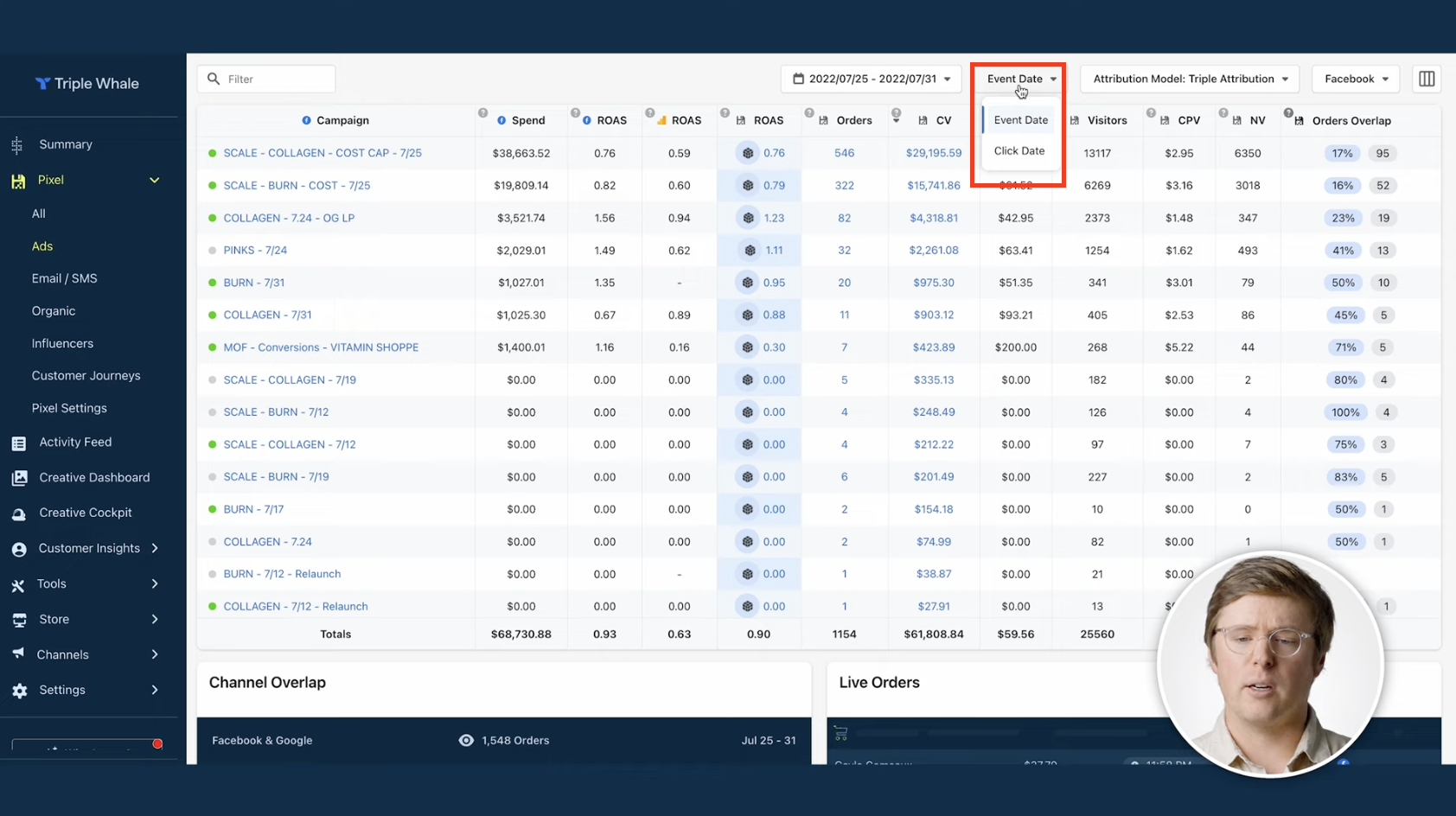Viewport: 1456px width, 816px height.
Task: Click pixel icon in PINKS - 7/24 row
Action: click(750, 250)
